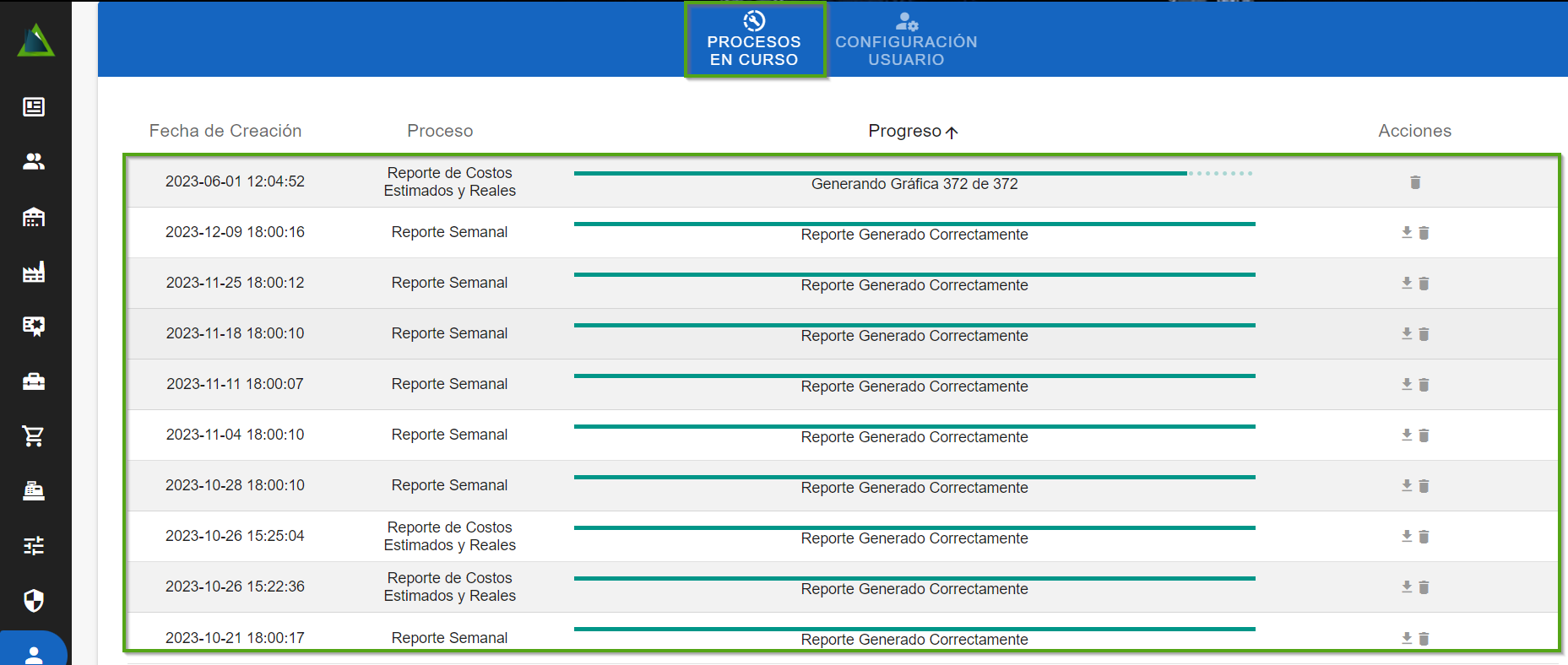Open the factory icon in sidebar
The width and height of the screenshot is (1568, 665).
click(34, 272)
